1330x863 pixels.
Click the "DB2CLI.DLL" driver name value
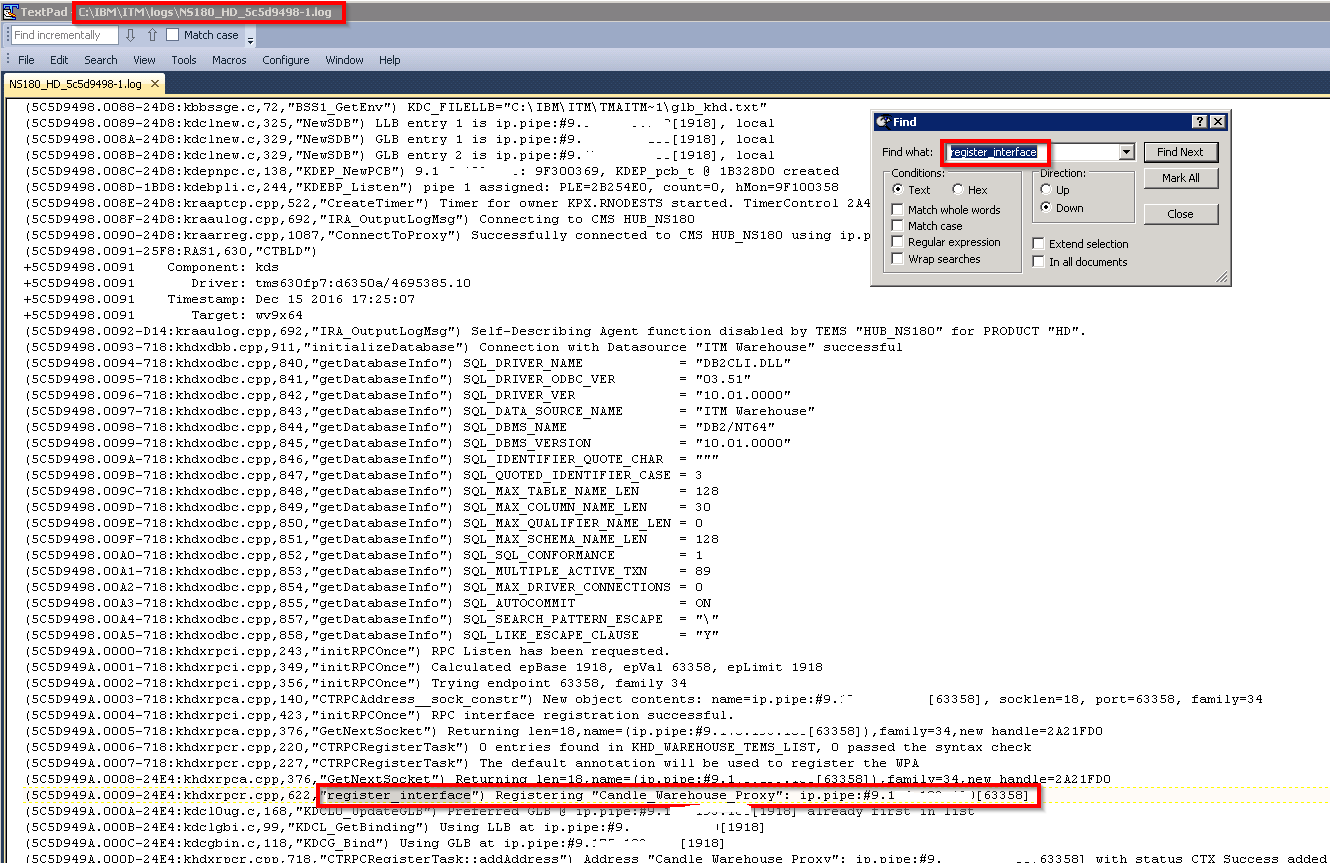point(742,363)
